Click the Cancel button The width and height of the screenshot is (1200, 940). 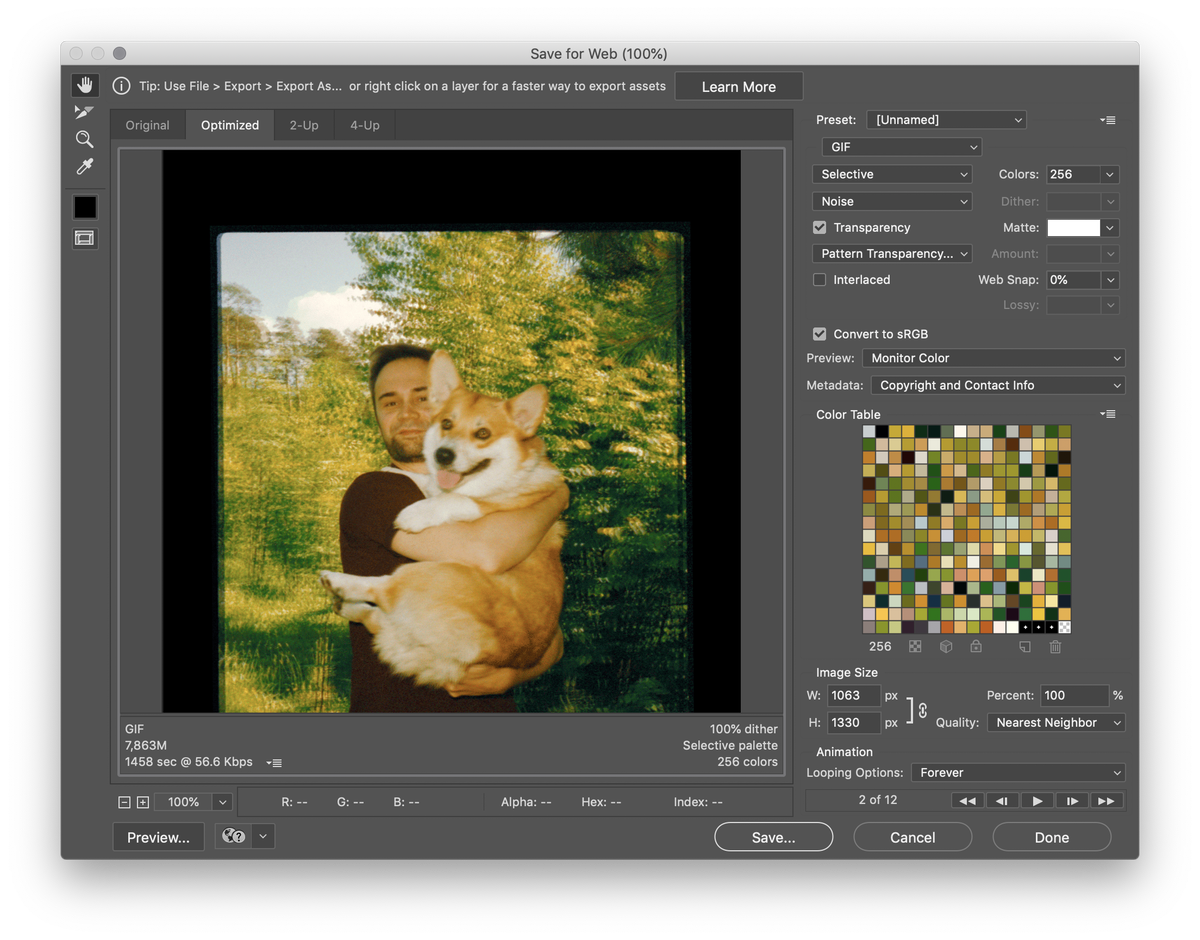pos(913,837)
